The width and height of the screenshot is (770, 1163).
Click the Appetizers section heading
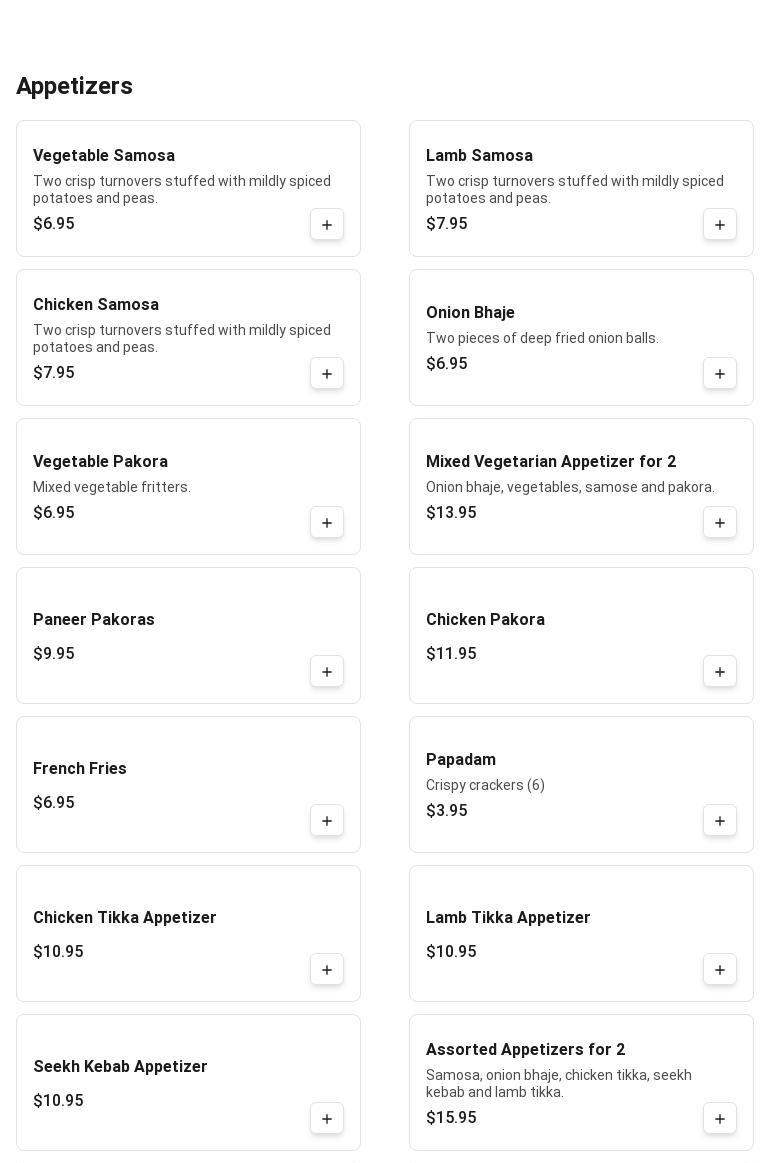pos(75,86)
